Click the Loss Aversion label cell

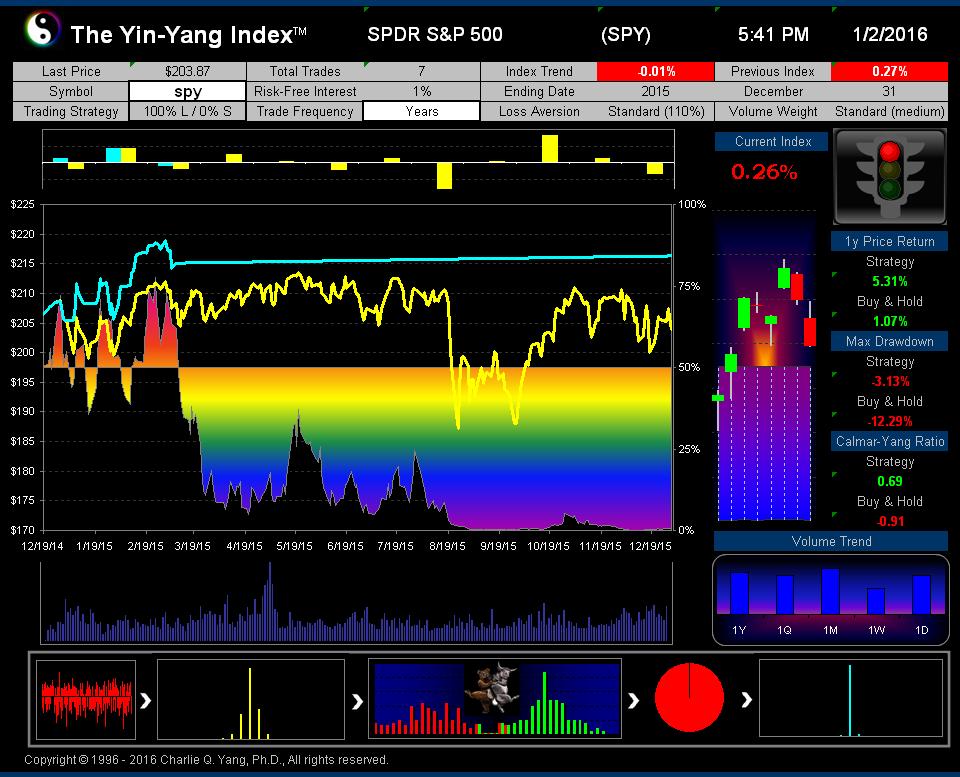tap(539, 111)
